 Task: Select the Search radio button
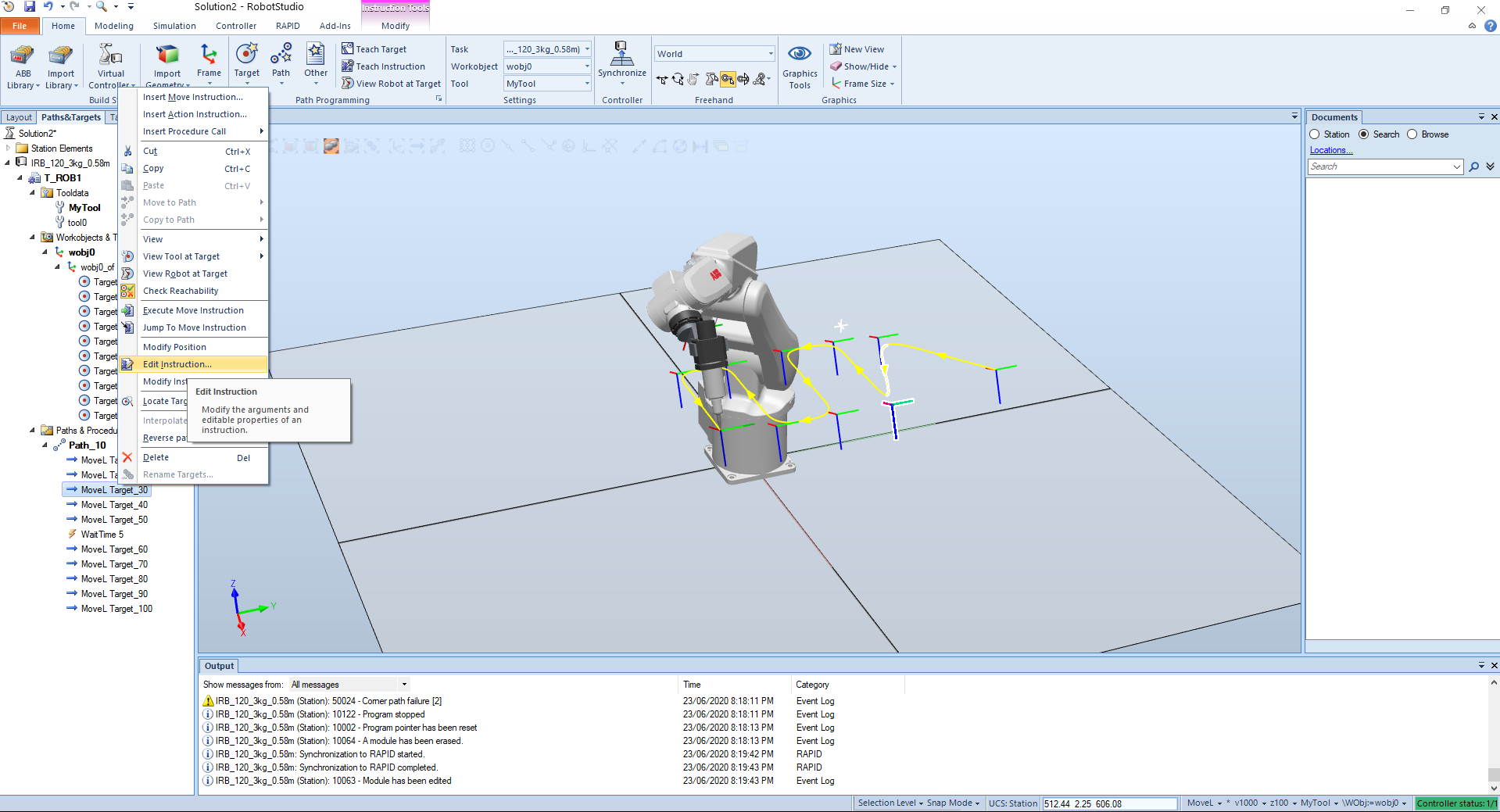coord(1364,134)
